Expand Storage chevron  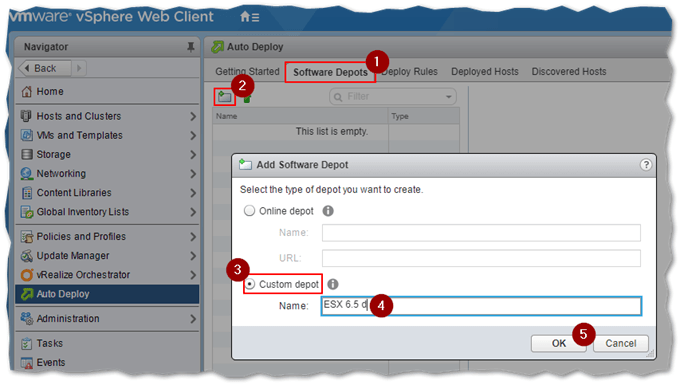[x=193, y=154]
